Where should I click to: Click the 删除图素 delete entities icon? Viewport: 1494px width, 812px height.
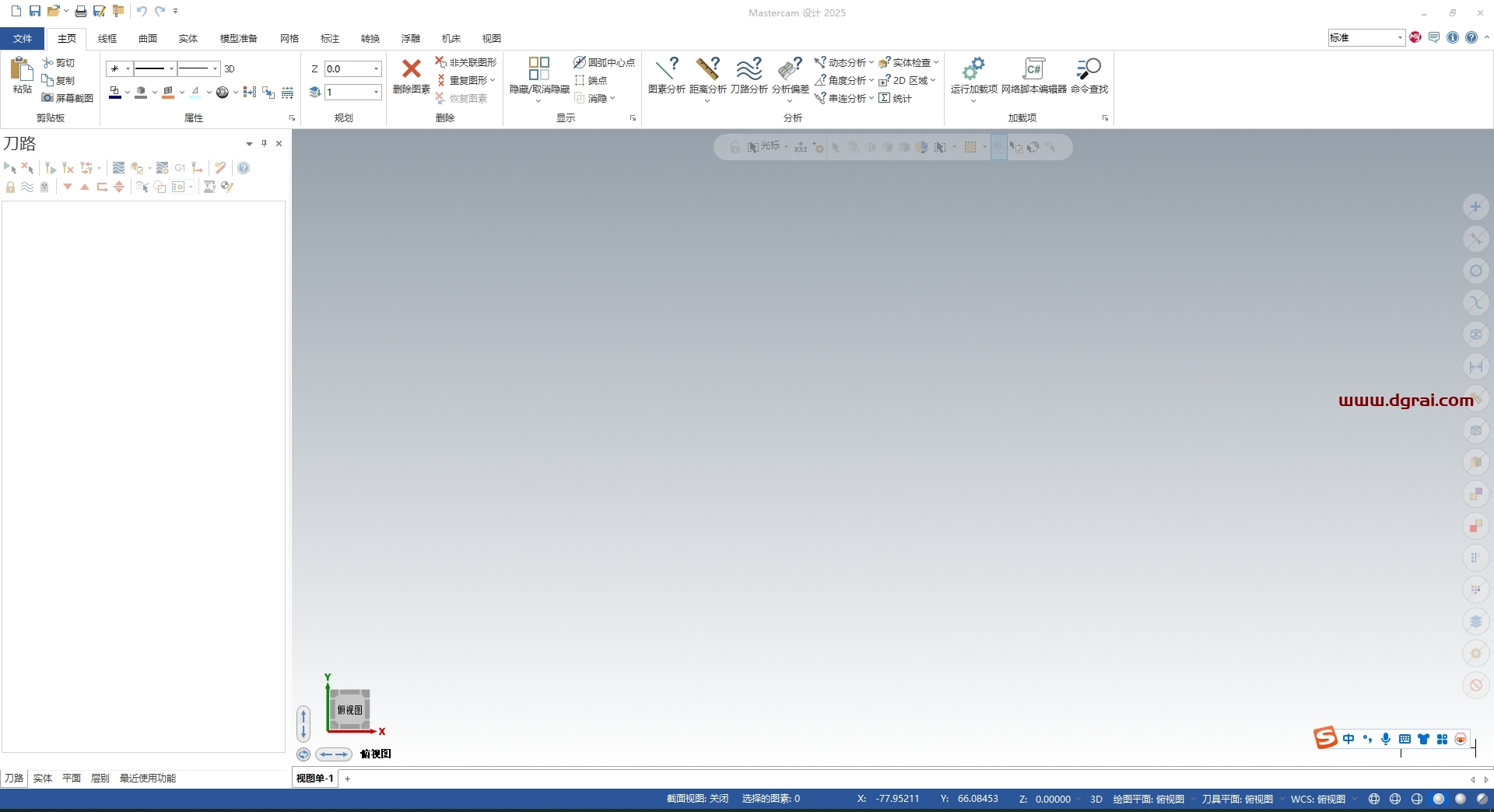pos(412,68)
